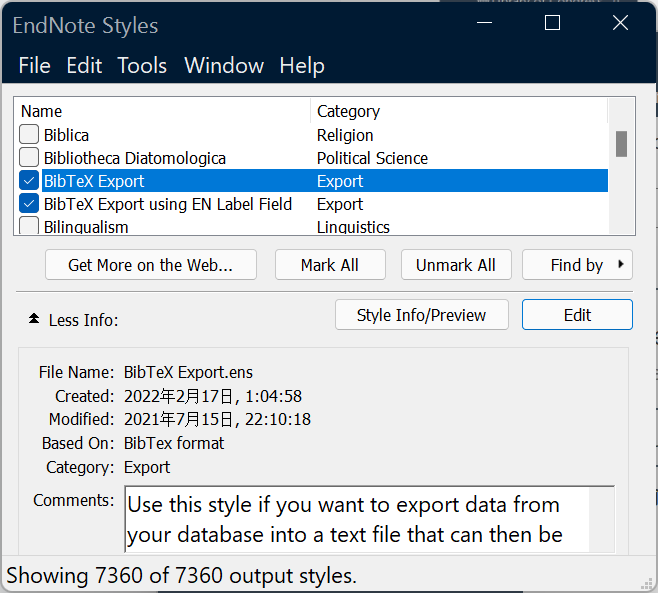Click the Mark All button
Viewport: 658px width, 593px height.
tap(330, 265)
